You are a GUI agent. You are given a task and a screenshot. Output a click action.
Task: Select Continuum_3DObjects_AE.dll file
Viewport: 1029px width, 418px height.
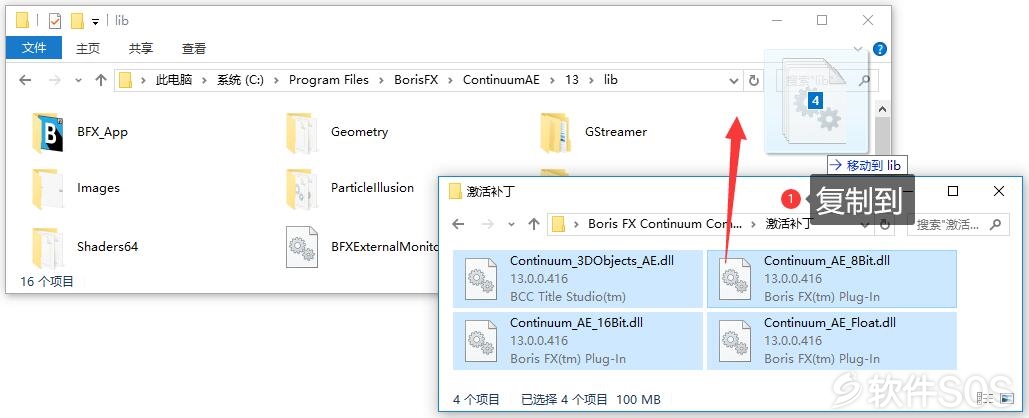point(578,278)
